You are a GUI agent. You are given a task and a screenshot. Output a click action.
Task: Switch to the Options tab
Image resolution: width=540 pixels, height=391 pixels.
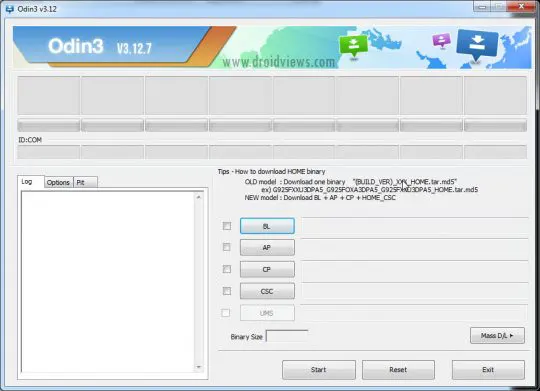point(59,182)
